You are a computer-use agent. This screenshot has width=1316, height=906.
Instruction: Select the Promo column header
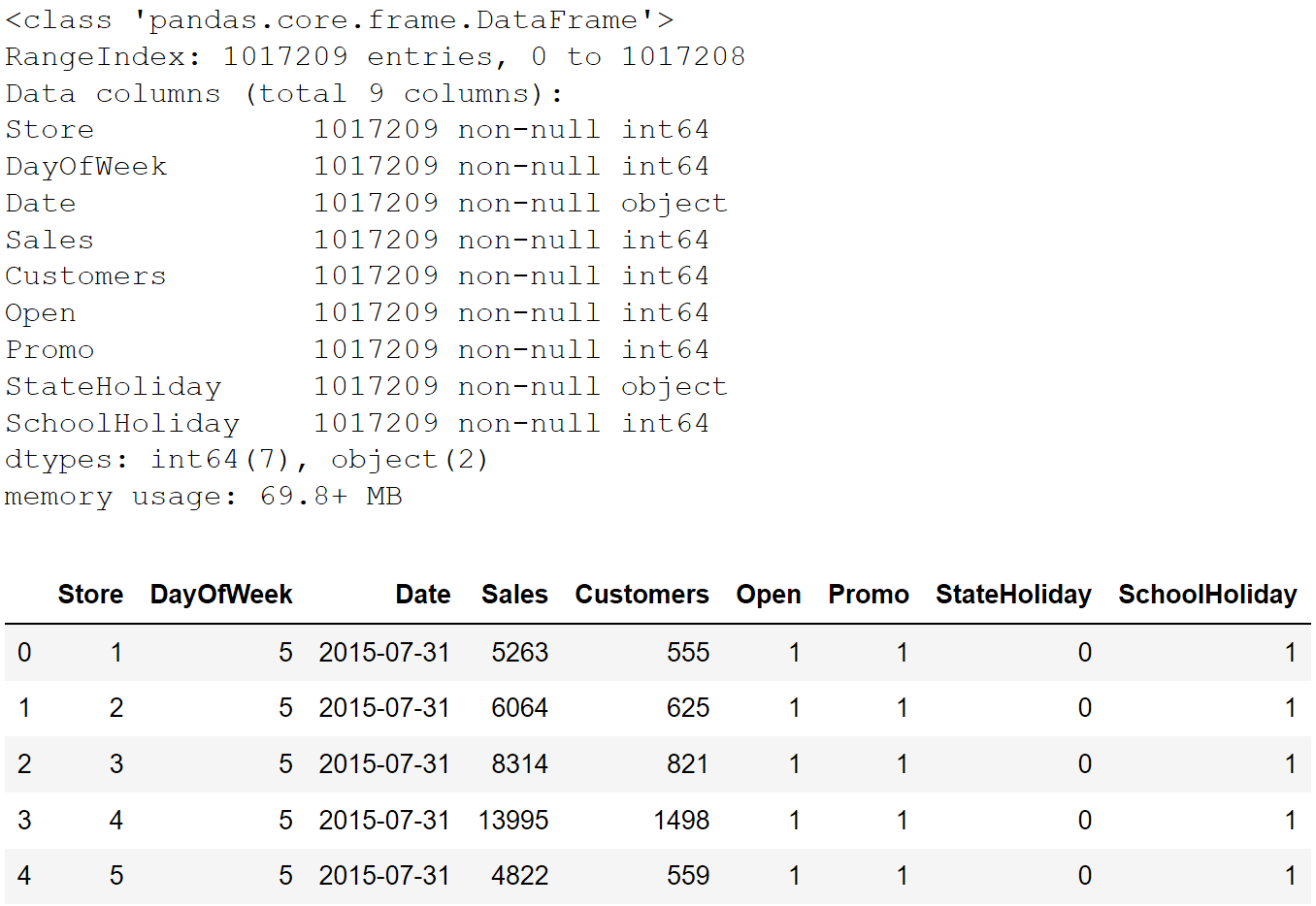[869, 595]
